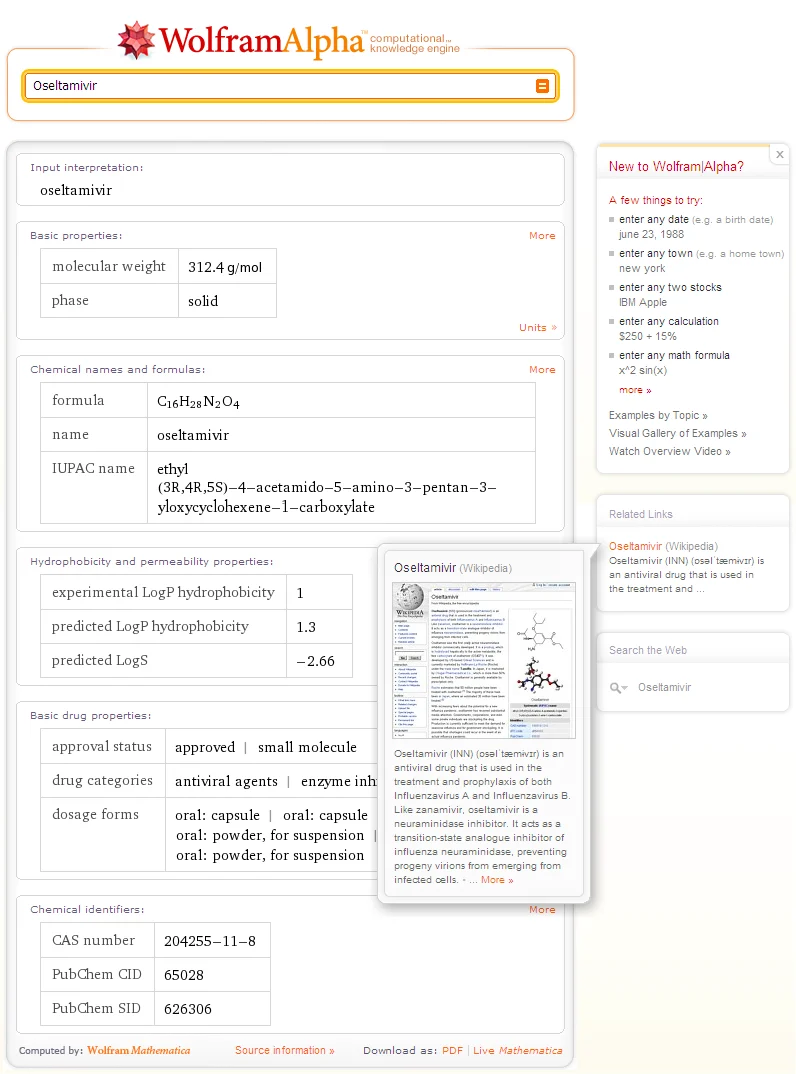Viewport: 796px width, 1074px height.
Task: Select PubChem CID value 65028
Action: pyautogui.click(x=184, y=975)
